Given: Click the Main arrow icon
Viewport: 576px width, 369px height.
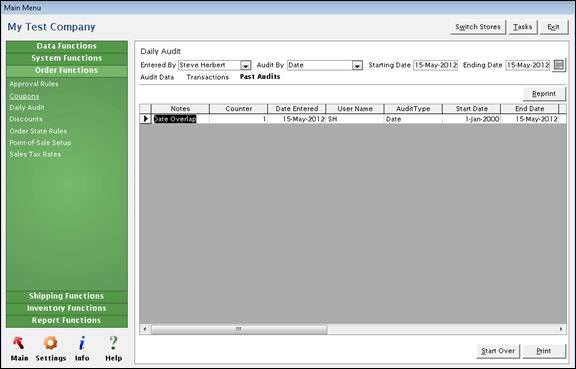Looking at the screenshot, I should pos(19,343).
